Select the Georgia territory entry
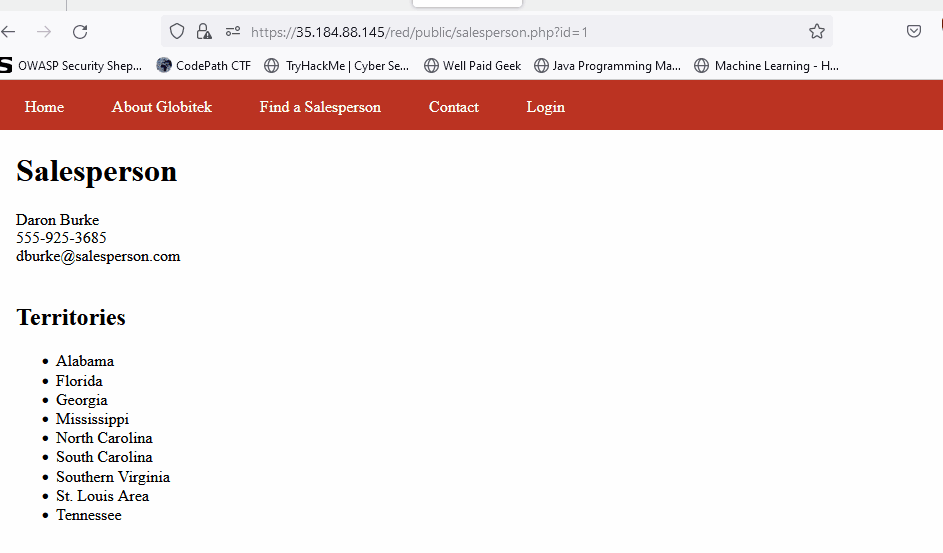943x553 pixels. click(82, 400)
